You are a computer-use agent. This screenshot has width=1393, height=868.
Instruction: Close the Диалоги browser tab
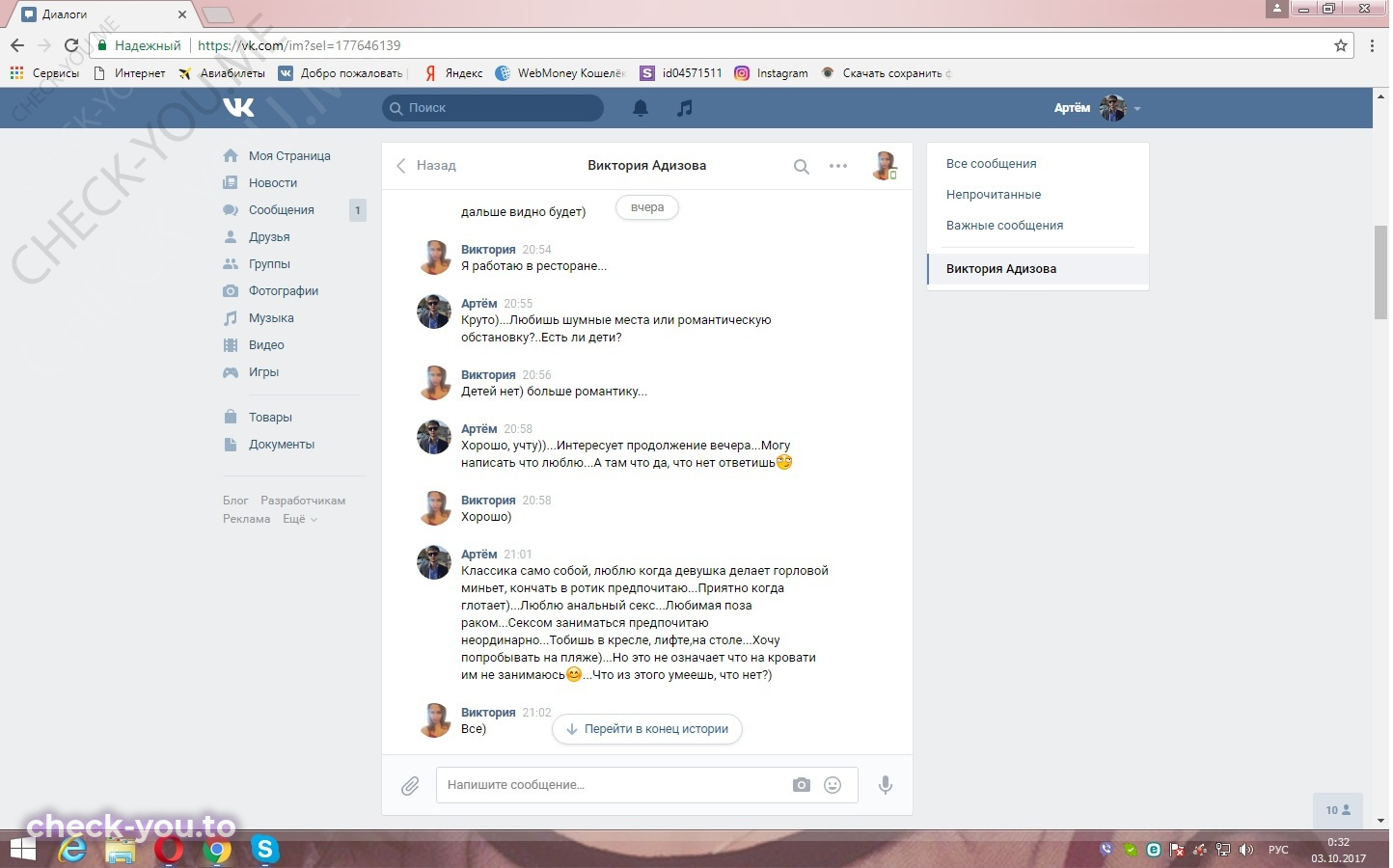click(182, 14)
